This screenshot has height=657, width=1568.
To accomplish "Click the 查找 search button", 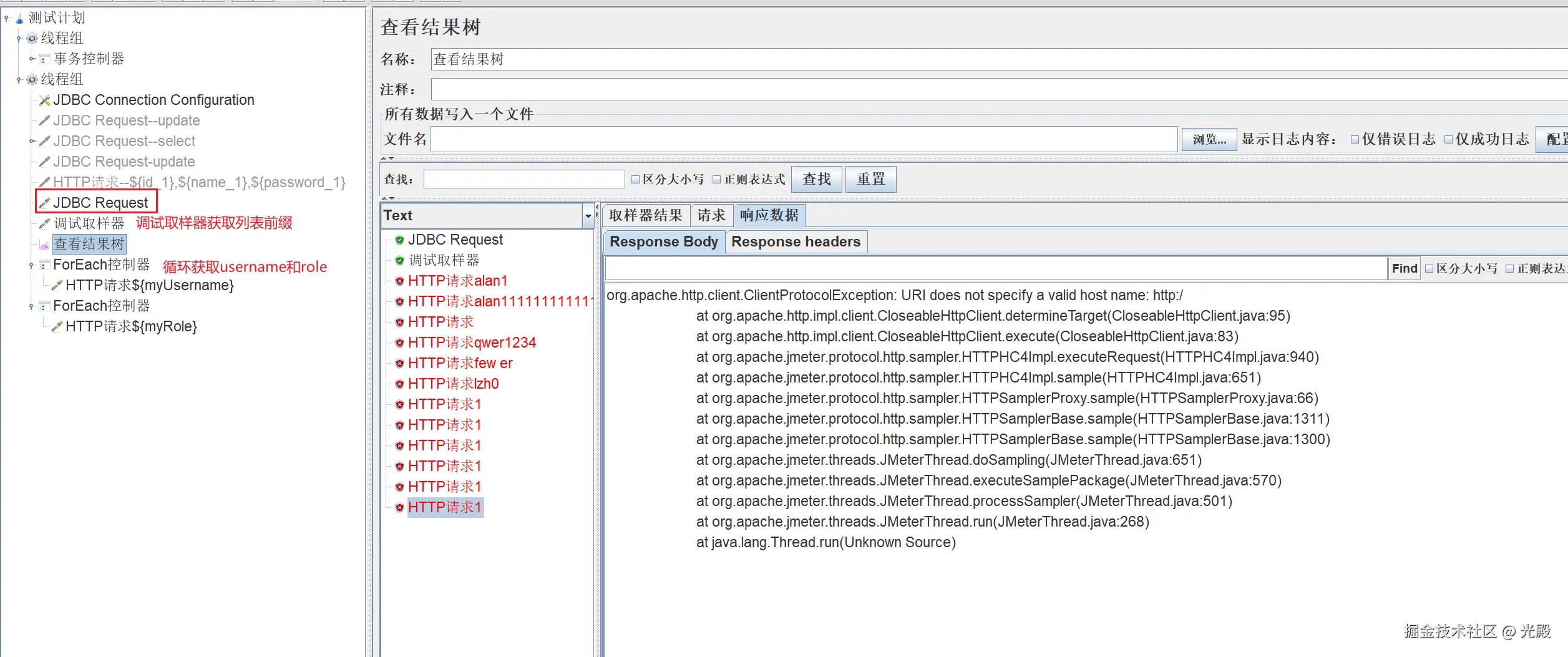I will tap(817, 180).
